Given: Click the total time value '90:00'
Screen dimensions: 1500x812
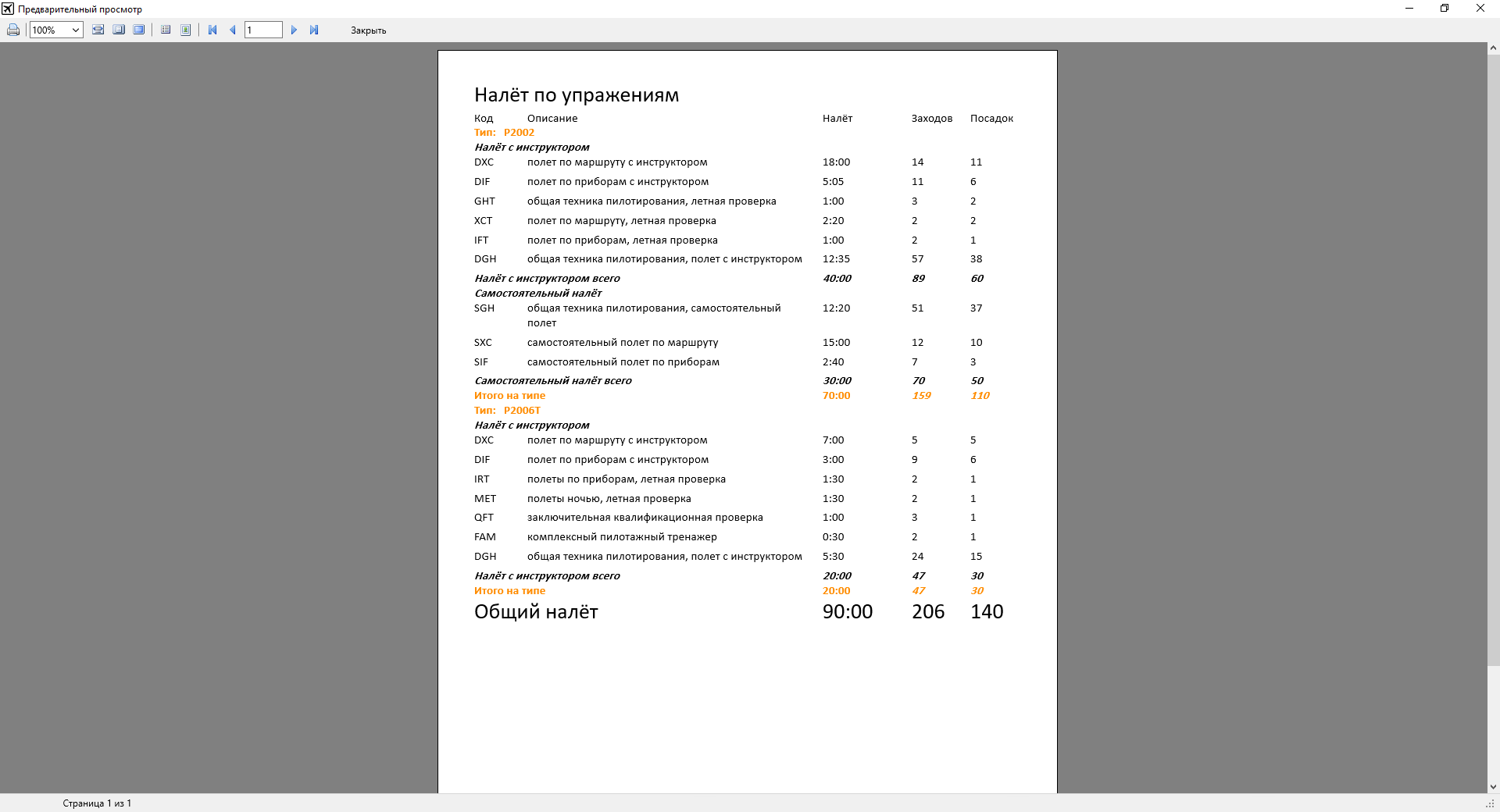Looking at the screenshot, I should [848, 612].
